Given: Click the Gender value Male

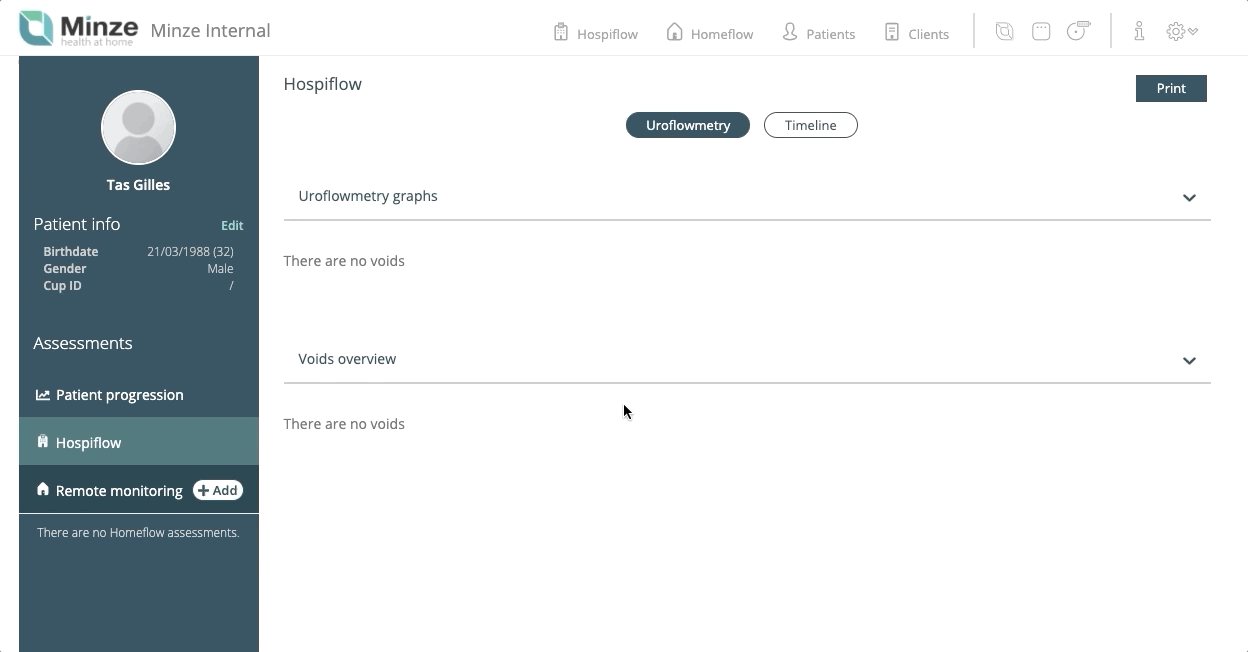Looking at the screenshot, I should (220, 269).
